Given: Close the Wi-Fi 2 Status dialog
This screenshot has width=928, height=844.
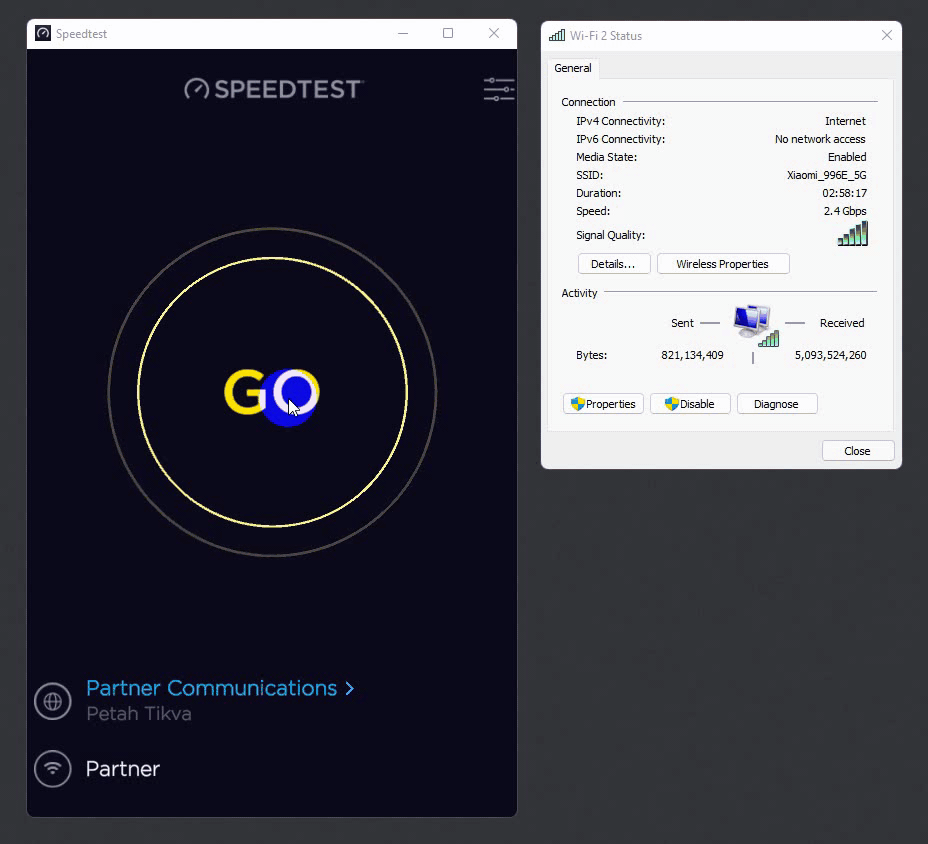Looking at the screenshot, I should tap(857, 450).
